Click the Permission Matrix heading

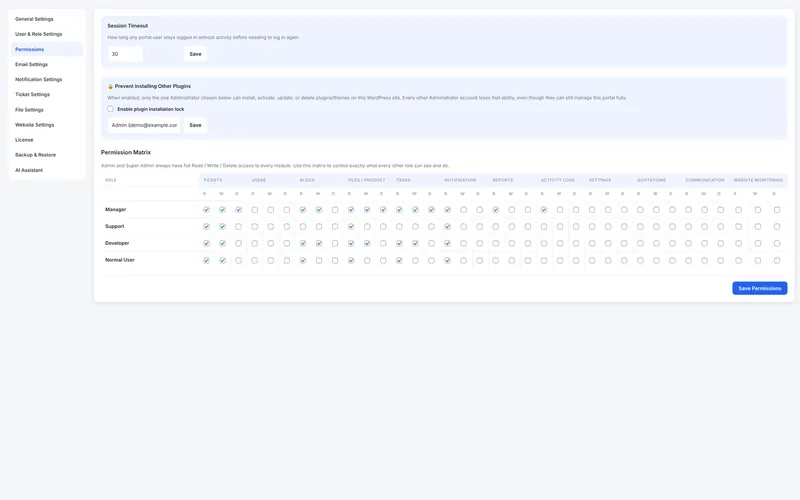click(x=126, y=153)
